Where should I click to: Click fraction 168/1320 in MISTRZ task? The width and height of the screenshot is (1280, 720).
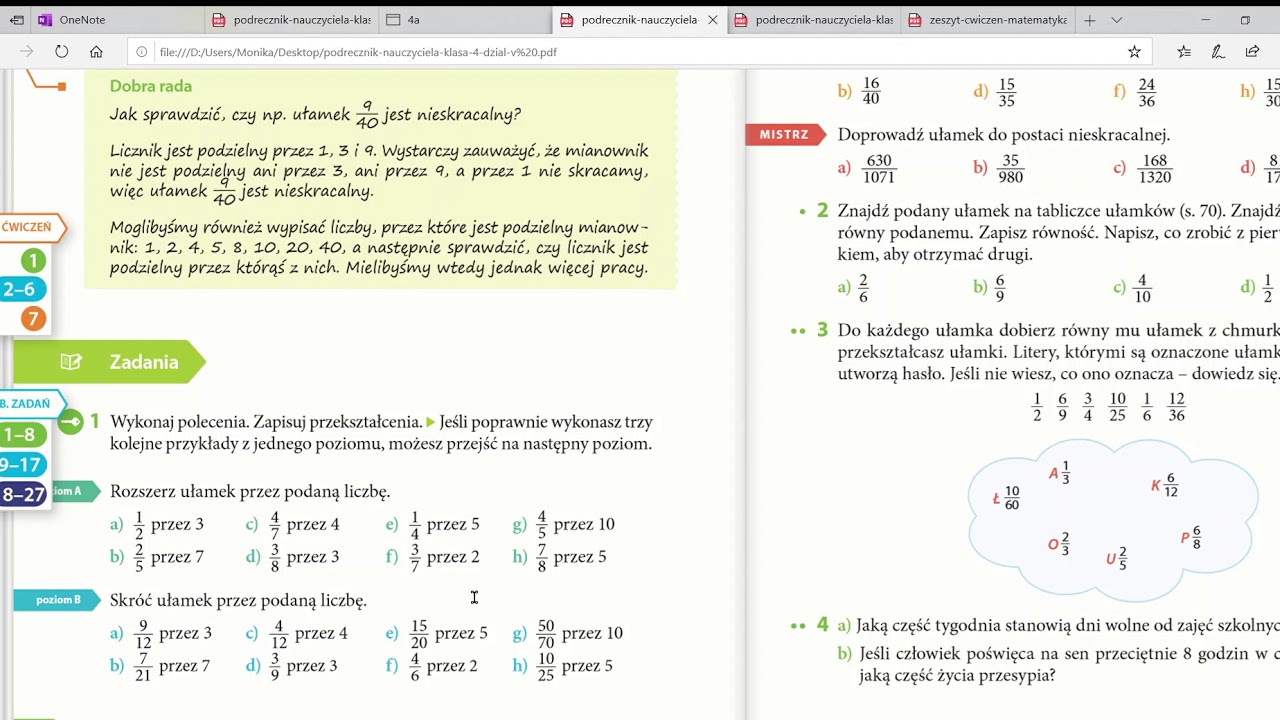[1155, 169]
